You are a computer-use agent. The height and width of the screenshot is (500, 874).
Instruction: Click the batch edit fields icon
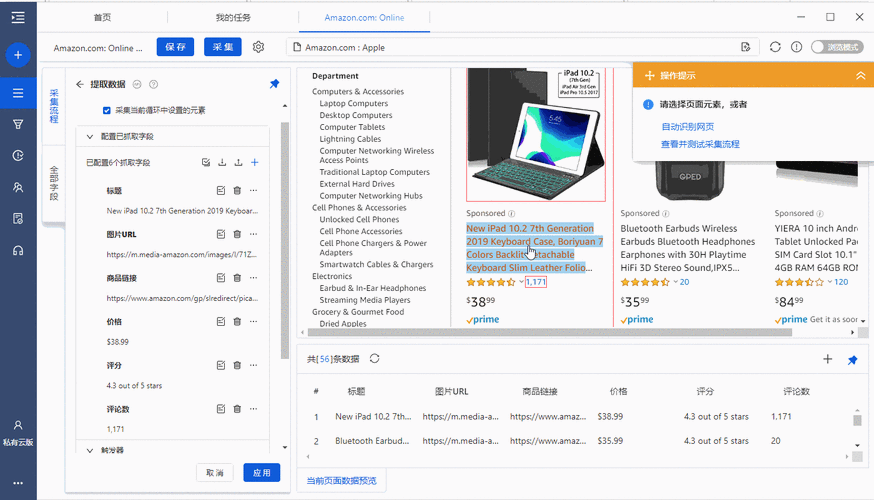click(x=206, y=162)
